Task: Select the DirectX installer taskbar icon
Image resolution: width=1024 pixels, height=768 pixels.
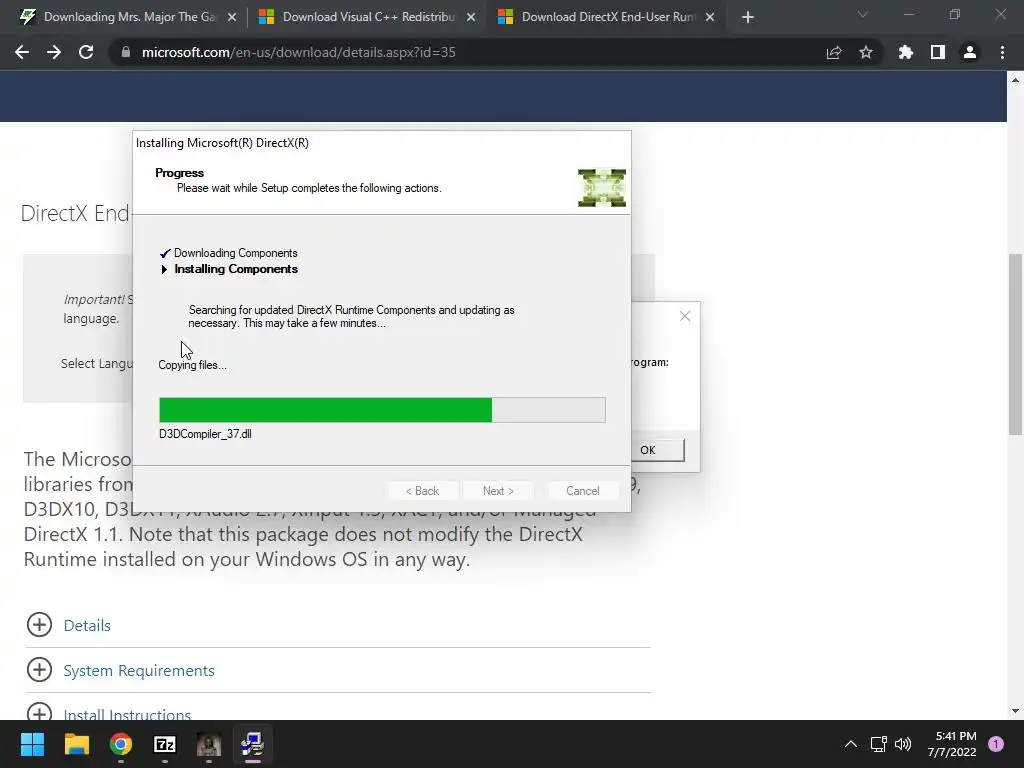Action: click(253, 744)
